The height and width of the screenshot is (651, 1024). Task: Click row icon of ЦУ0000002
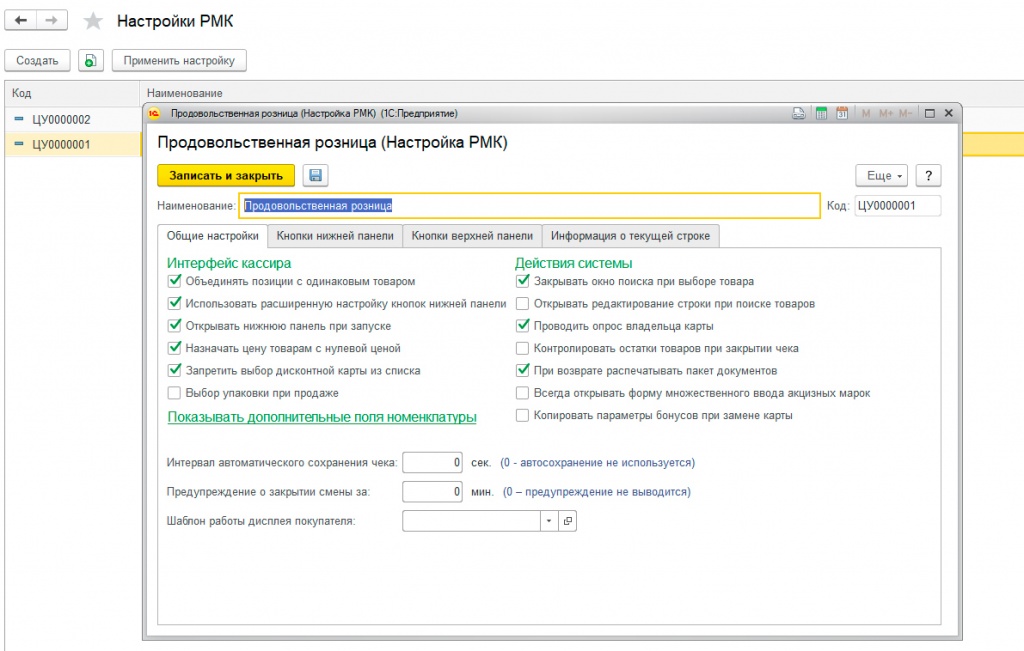click(x=19, y=119)
